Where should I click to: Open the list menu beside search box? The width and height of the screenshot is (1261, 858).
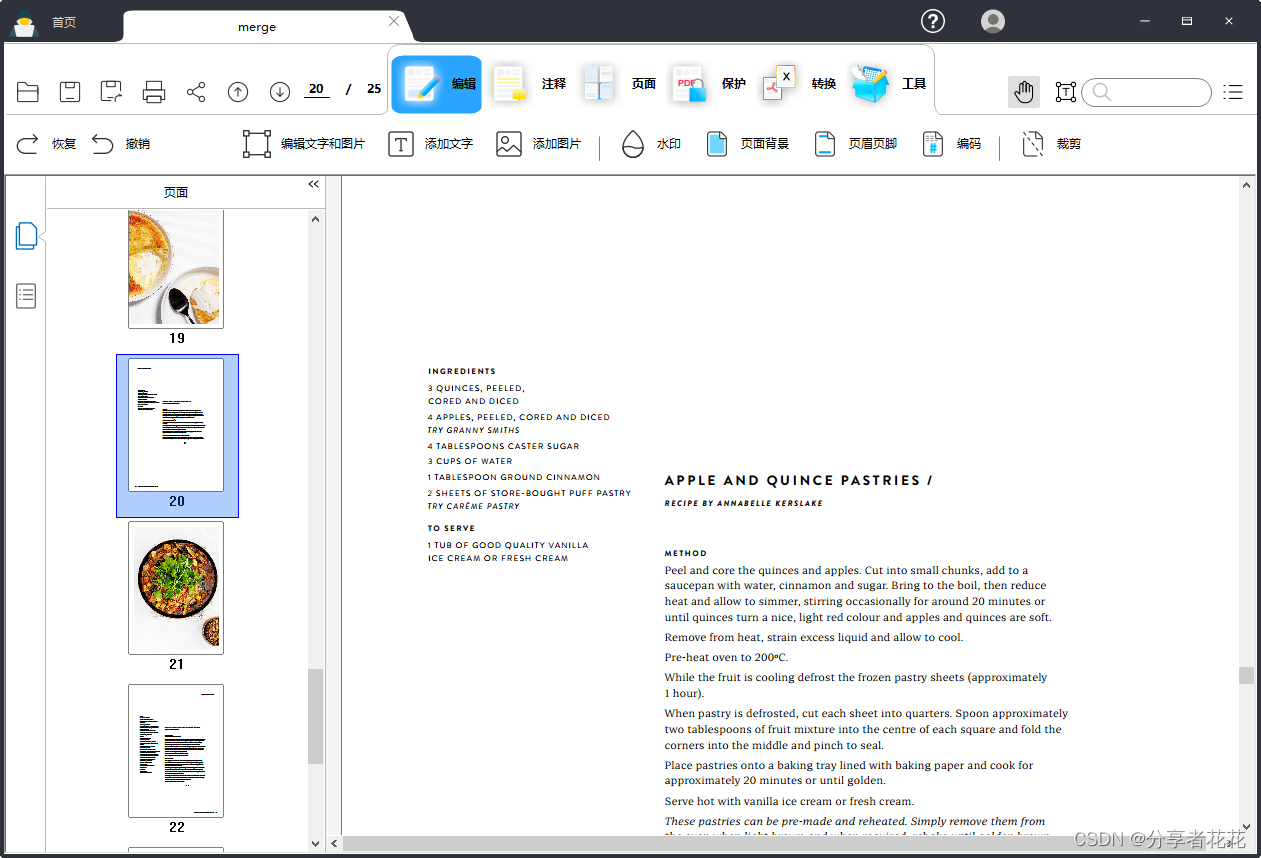tap(1234, 92)
